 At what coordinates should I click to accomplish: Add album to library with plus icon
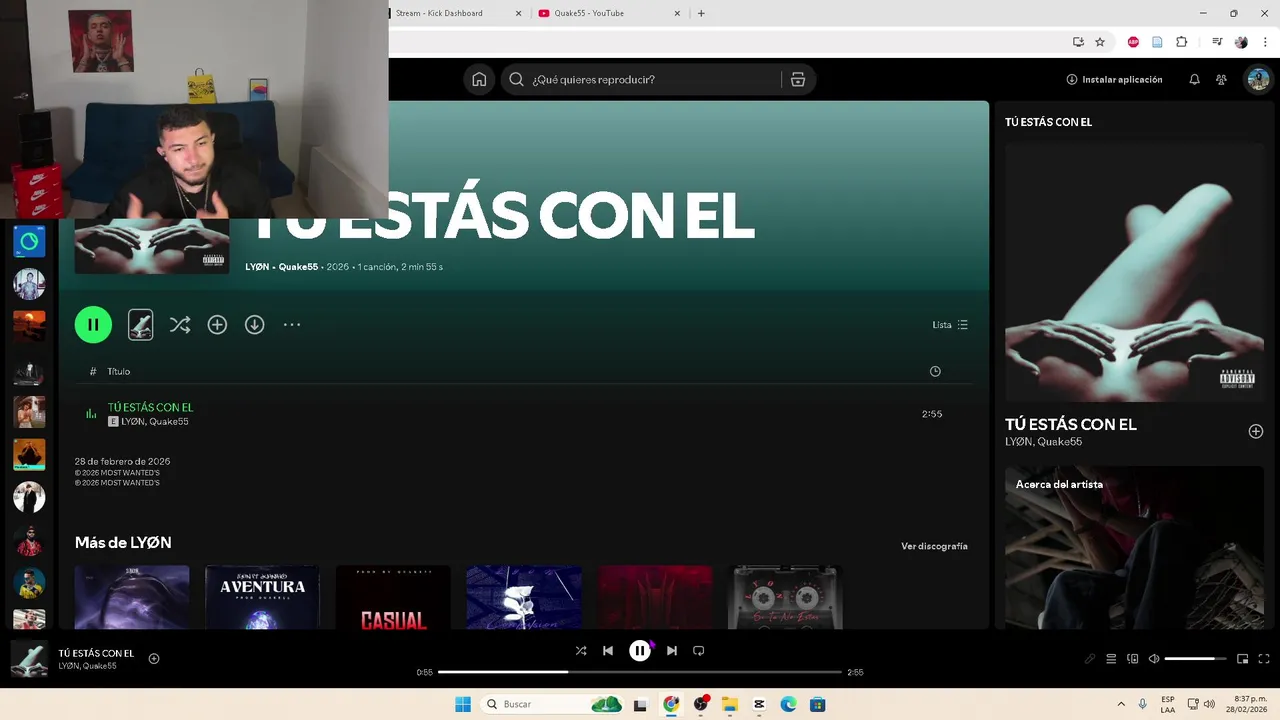217,325
